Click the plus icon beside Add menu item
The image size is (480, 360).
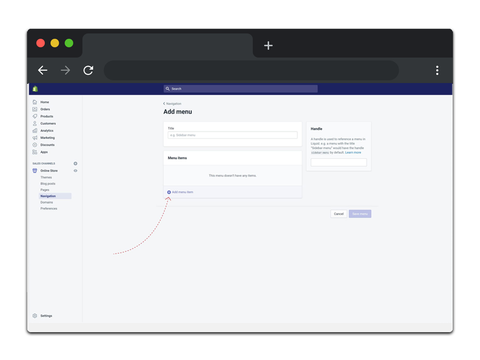[x=169, y=192]
